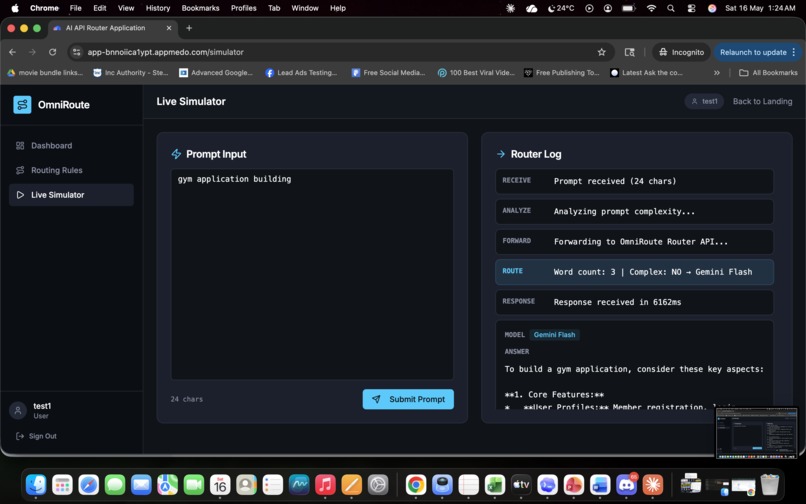This screenshot has width=806, height=504.
Task: Open the All Bookmarks folder
Action: [768, 73]
